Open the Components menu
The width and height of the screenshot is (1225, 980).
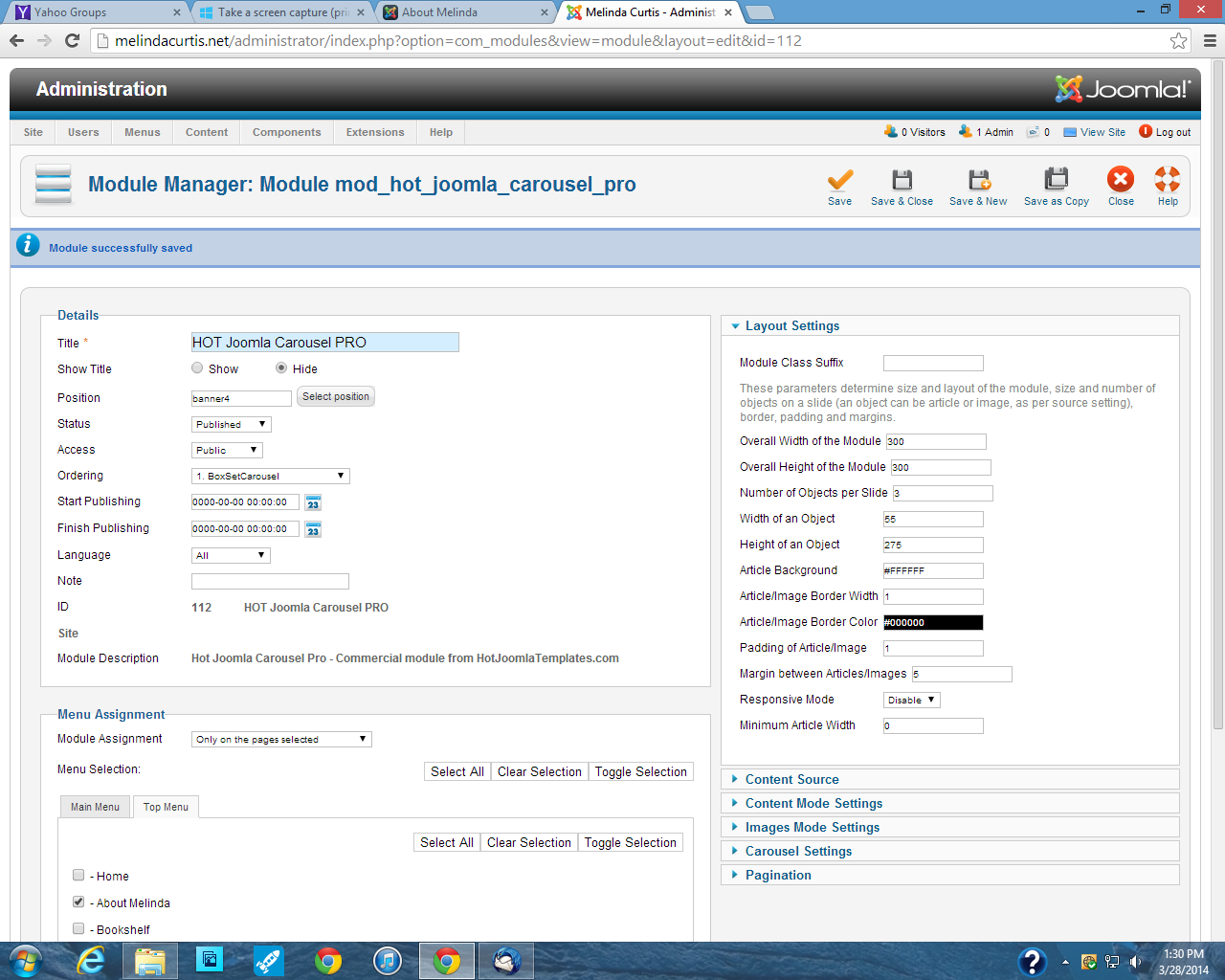tap(287, 132)
